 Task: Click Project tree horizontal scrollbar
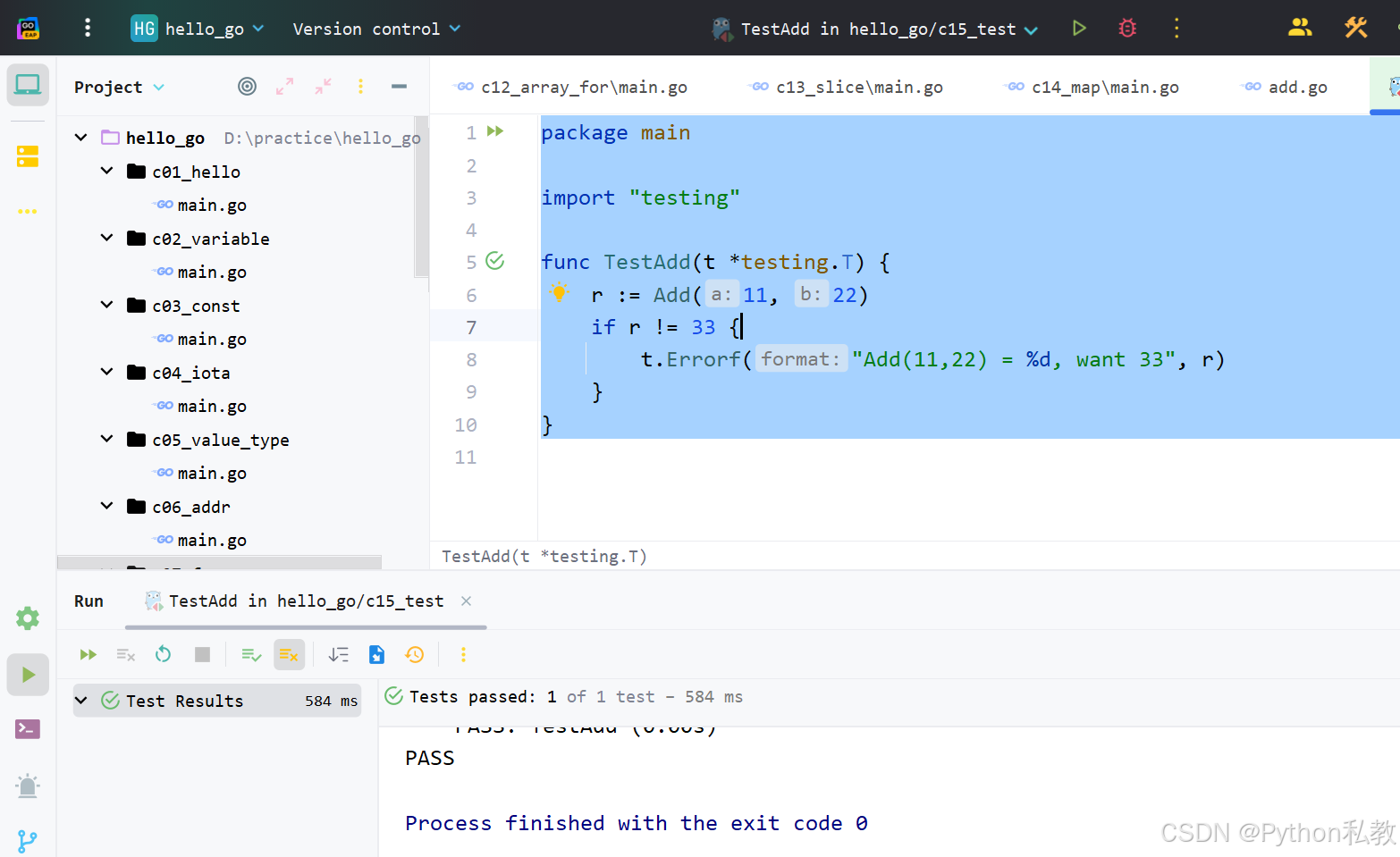219,563
